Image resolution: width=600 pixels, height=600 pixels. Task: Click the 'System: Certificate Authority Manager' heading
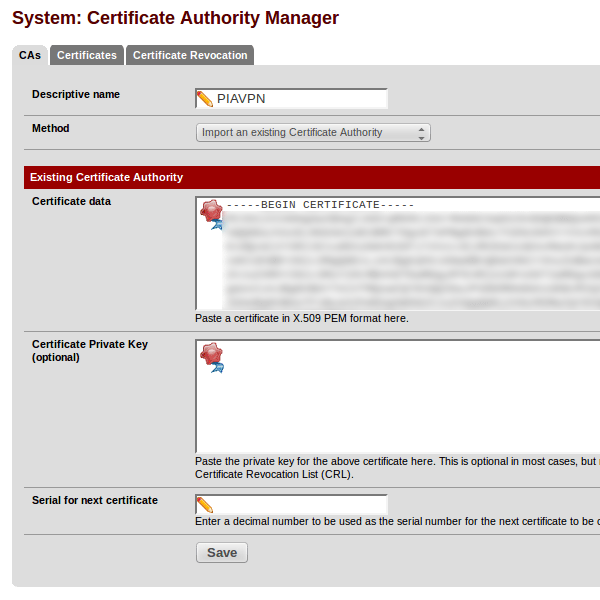[175, 18]
